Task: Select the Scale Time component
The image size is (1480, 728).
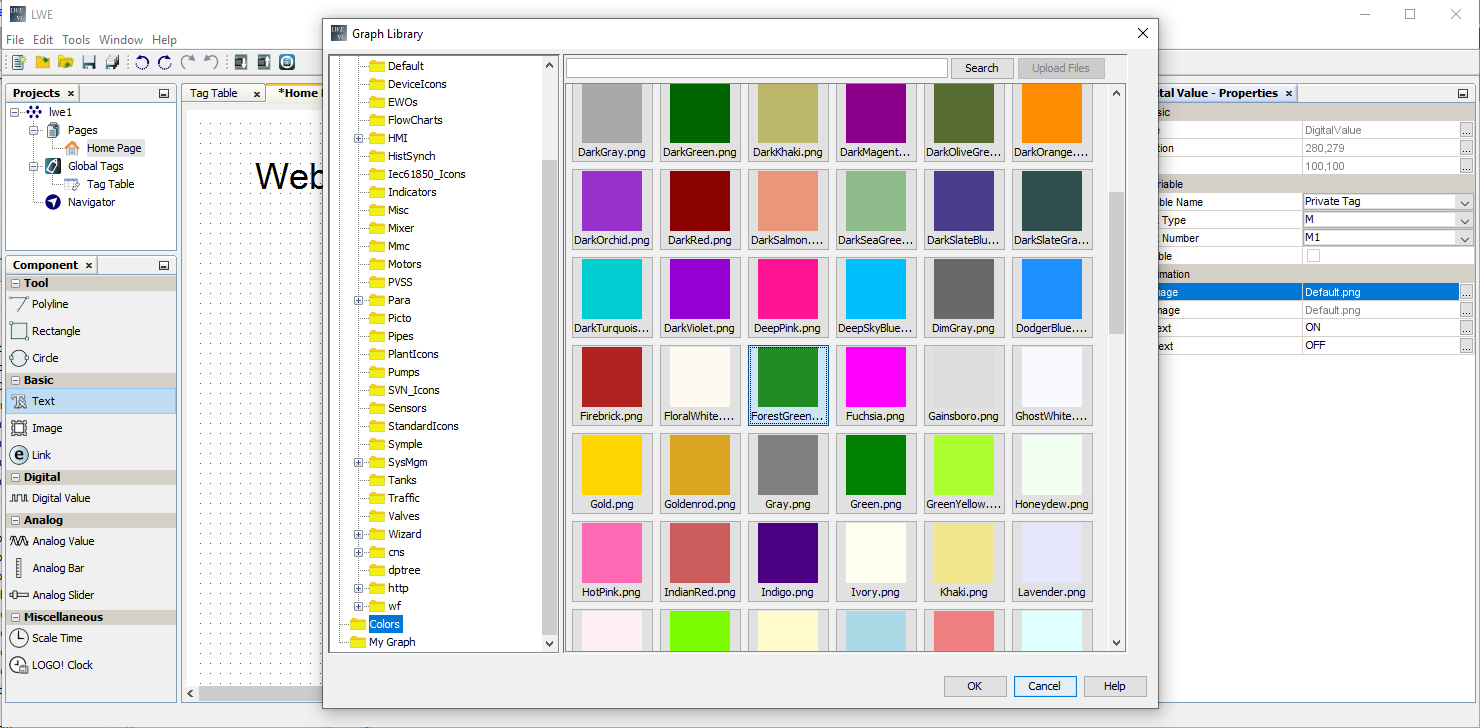Action: 56,638
